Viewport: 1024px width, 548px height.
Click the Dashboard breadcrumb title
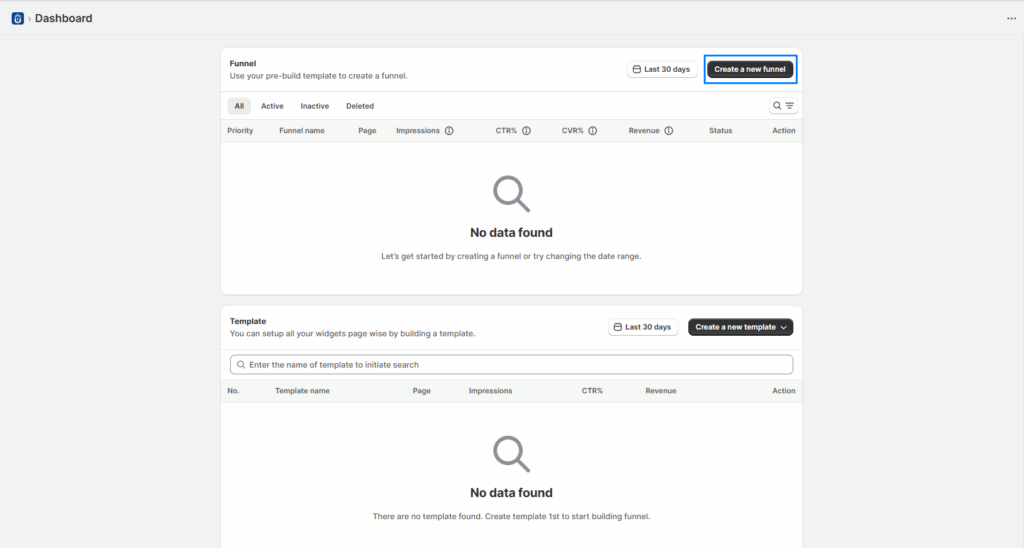[x=64, y=18]
